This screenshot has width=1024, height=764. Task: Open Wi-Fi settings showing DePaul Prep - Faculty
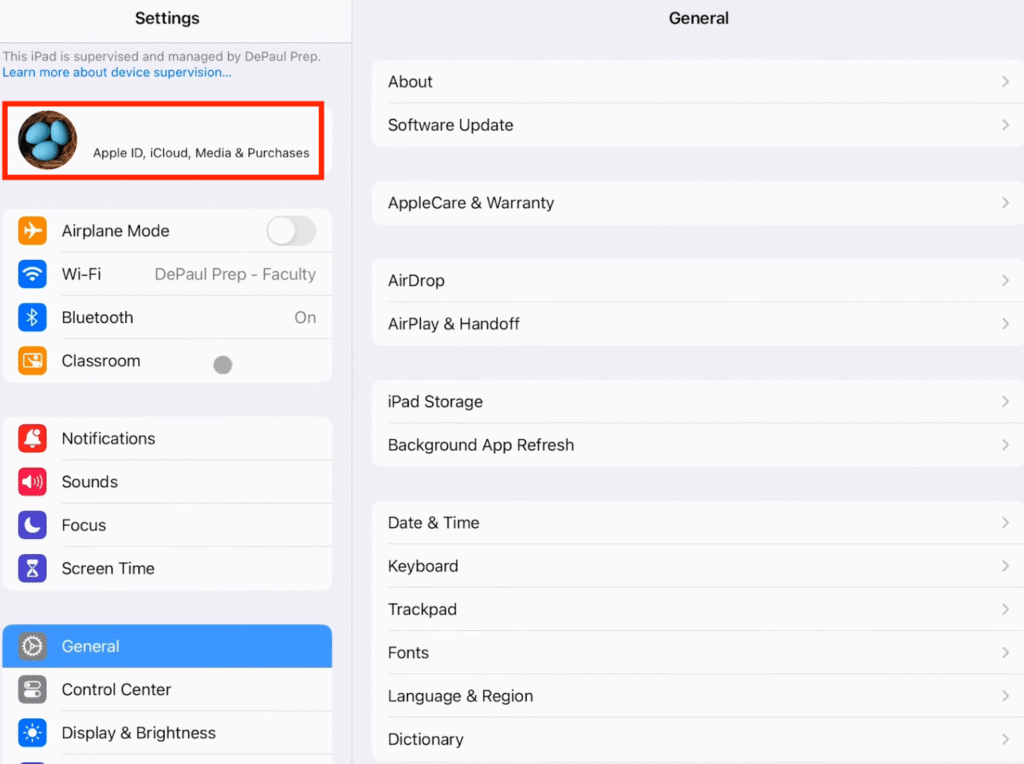pos(167,274)
